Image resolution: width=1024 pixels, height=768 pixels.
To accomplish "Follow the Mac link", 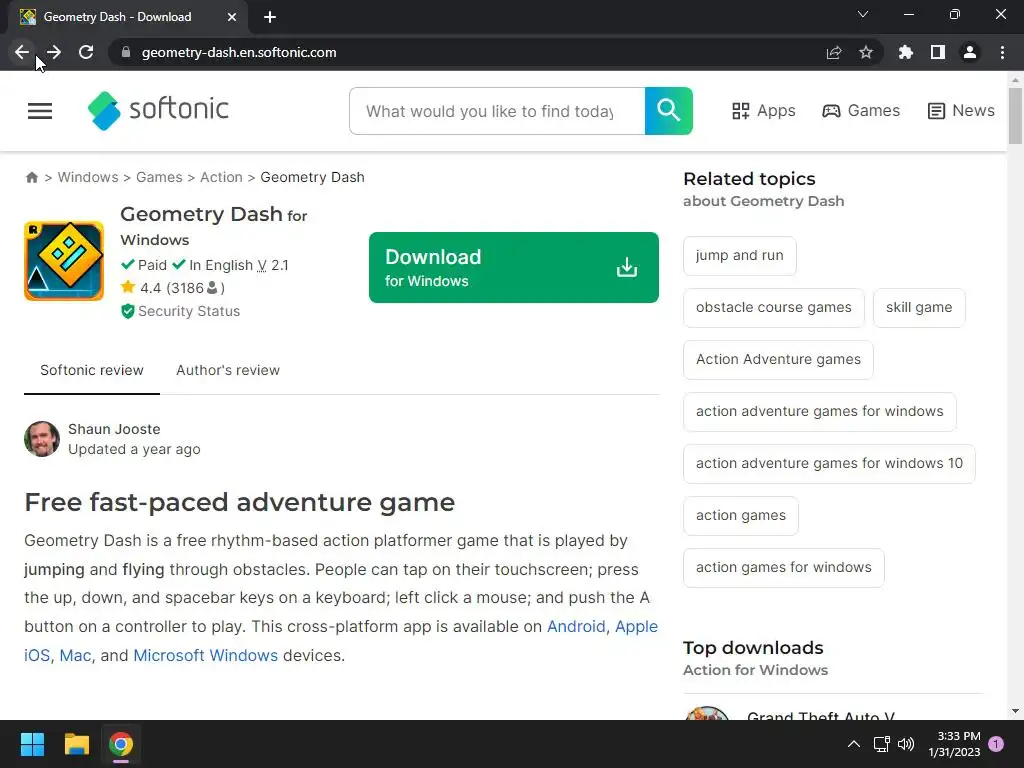I will coord(75,655).
